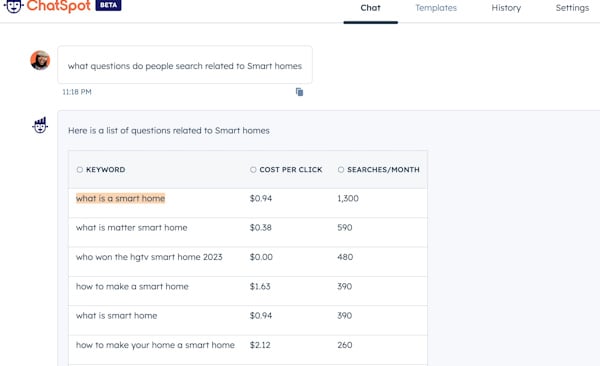Click the ChatSpot robot logo icon
Viewport: 600px width, 366px height.
click(x=13, y=6)
